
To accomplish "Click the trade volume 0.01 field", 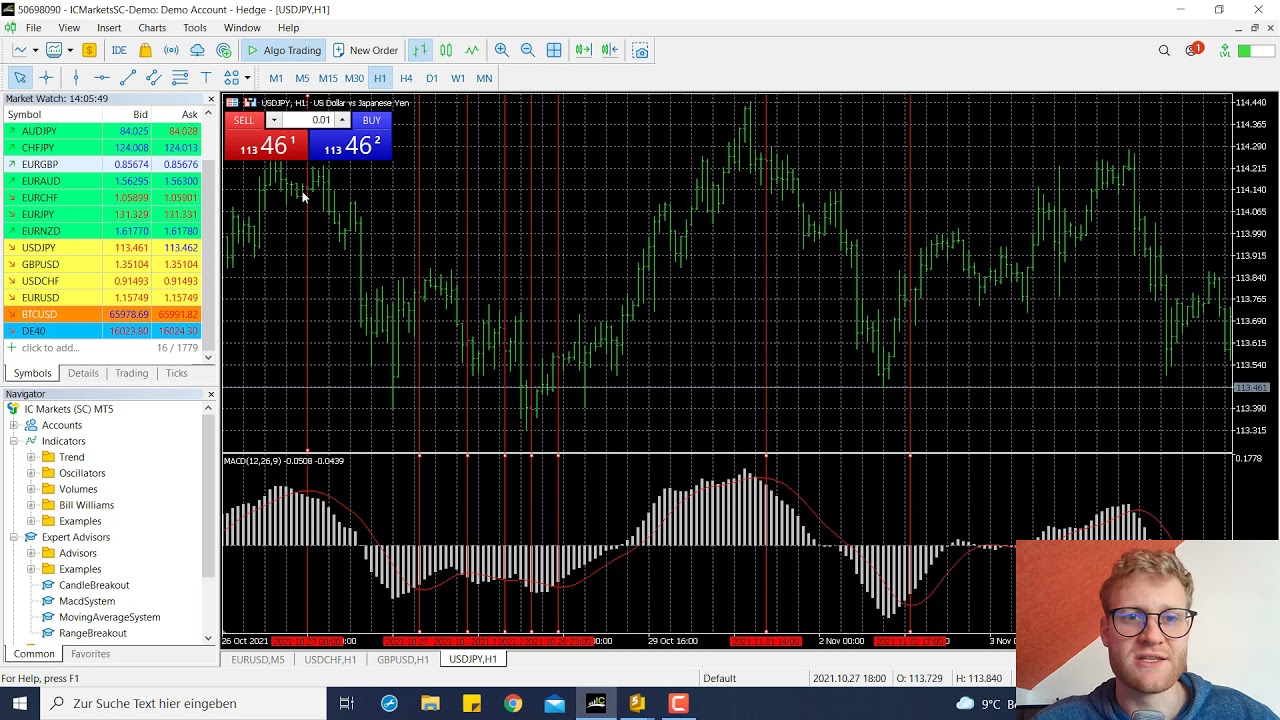I will click(x=308, y=120).
